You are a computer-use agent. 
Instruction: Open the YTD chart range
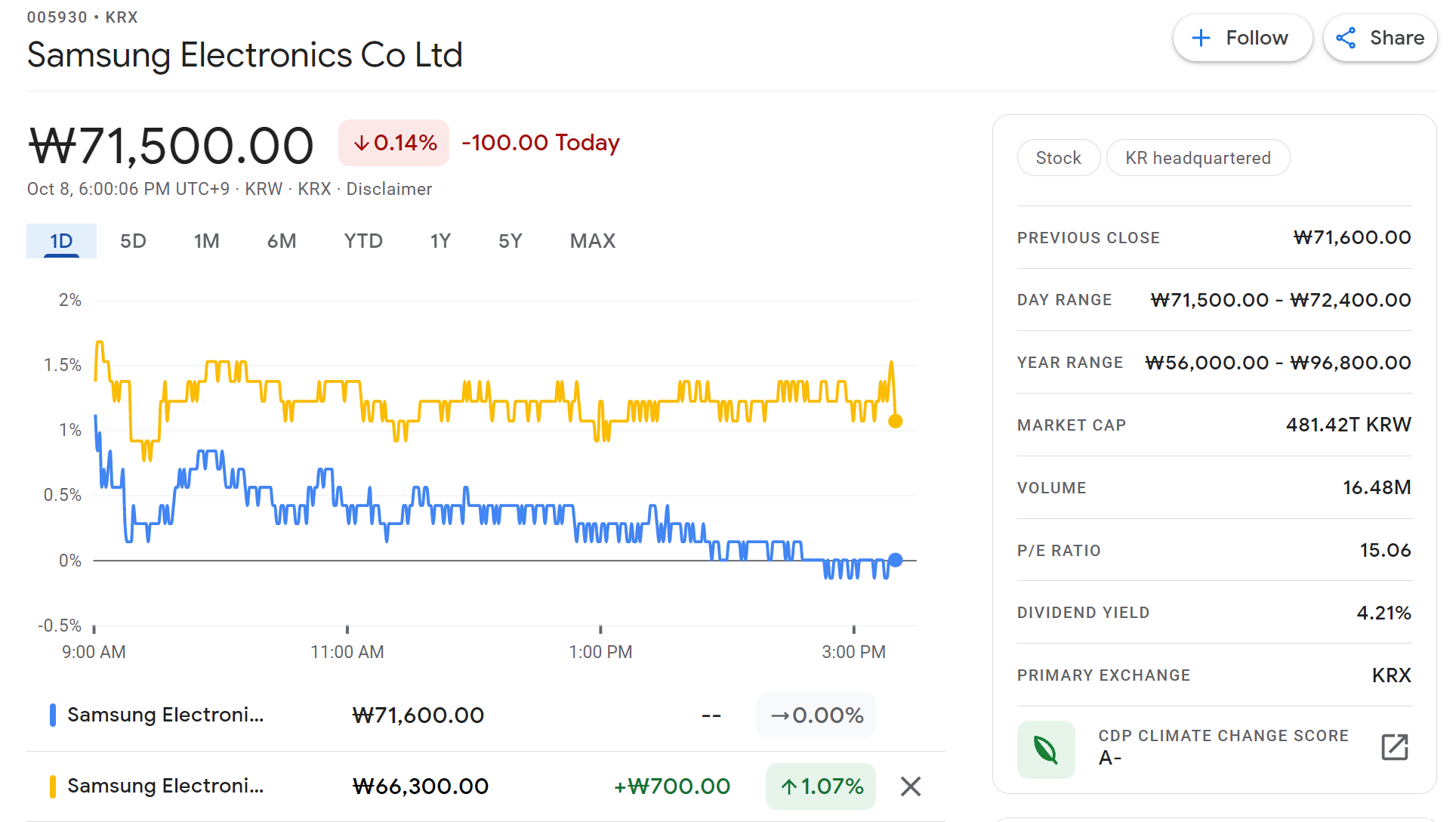(x=363, y=241)
